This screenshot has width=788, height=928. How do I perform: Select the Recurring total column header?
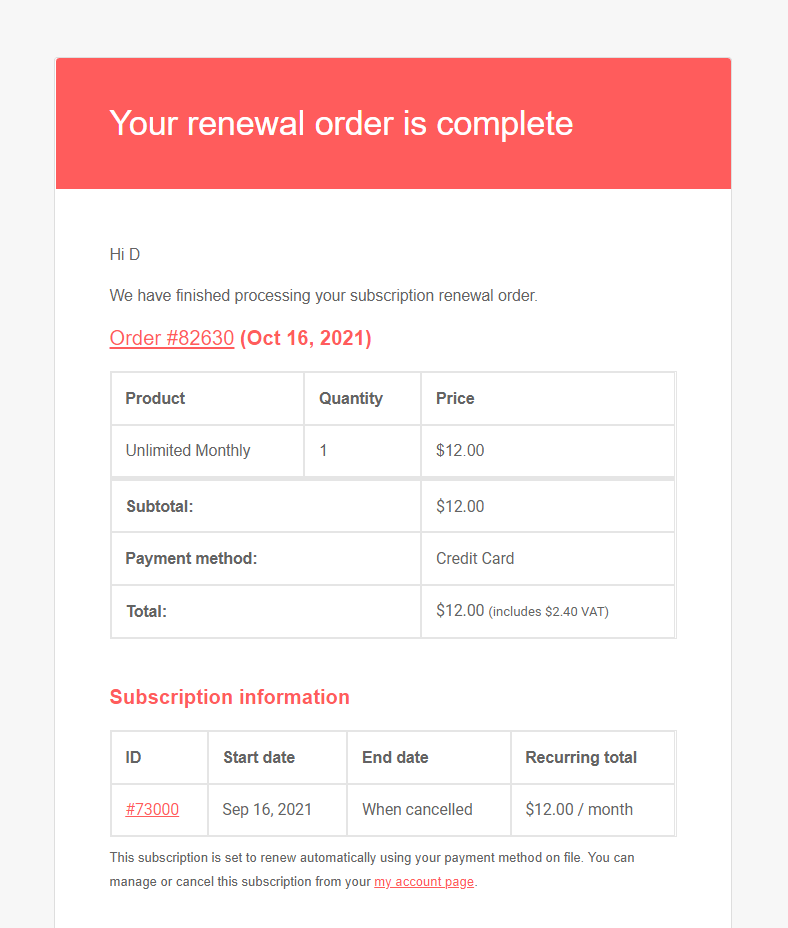point(581,758)
